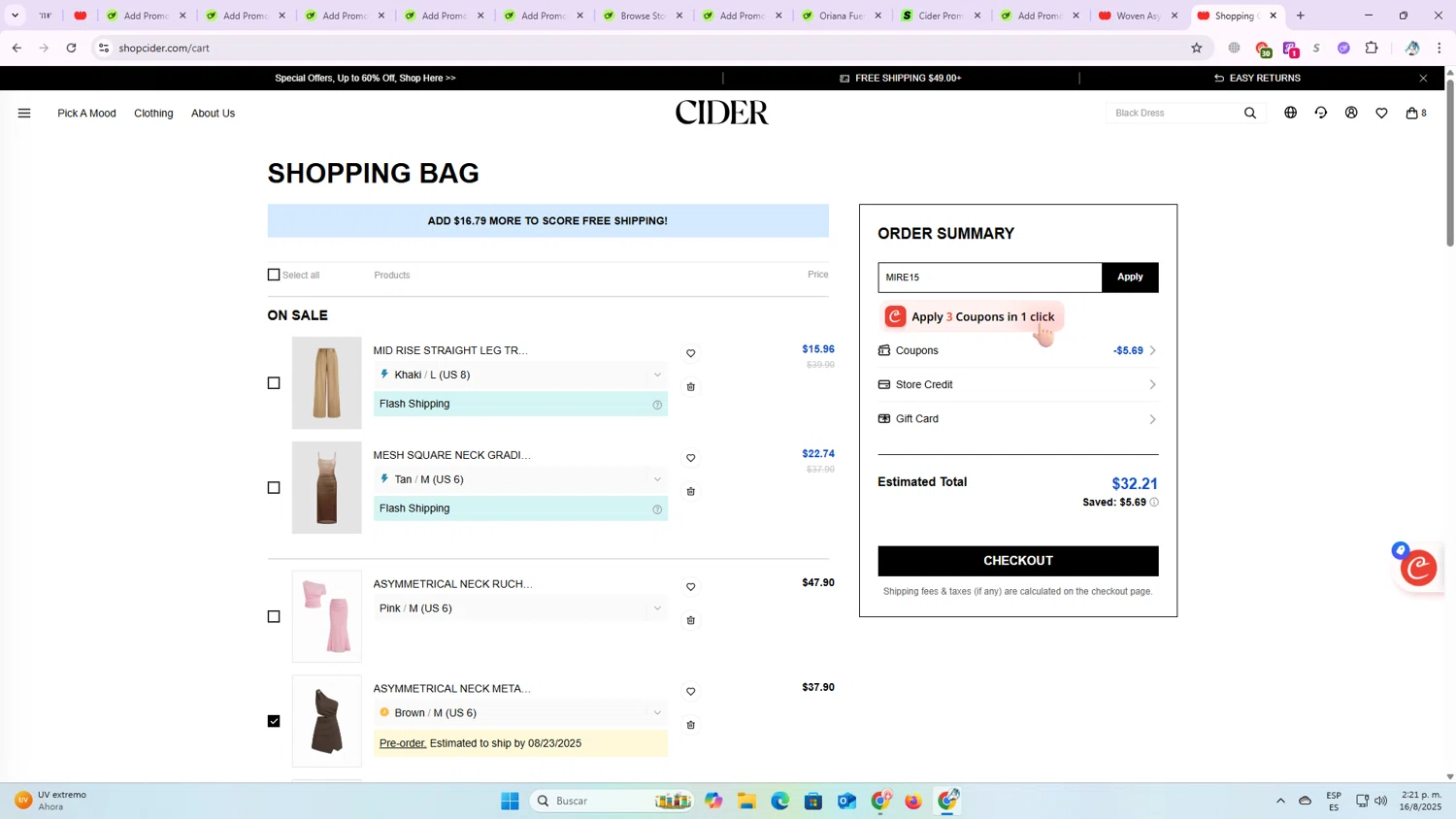1456x819 pixels.
Task: Open the account profile icon
Action: click(x=1351, y=114)
